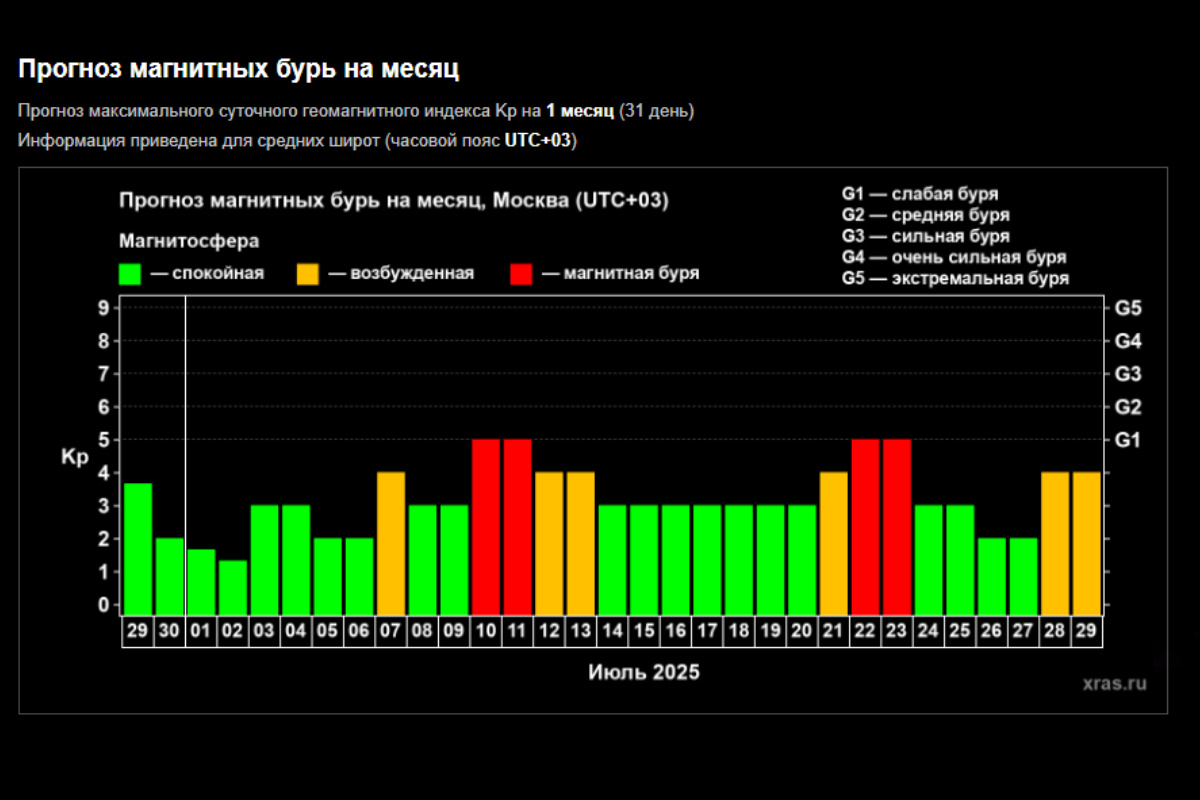1200x800 pixels.
Task: Click Kp value 0 on left axis
Action: [104, 605]
